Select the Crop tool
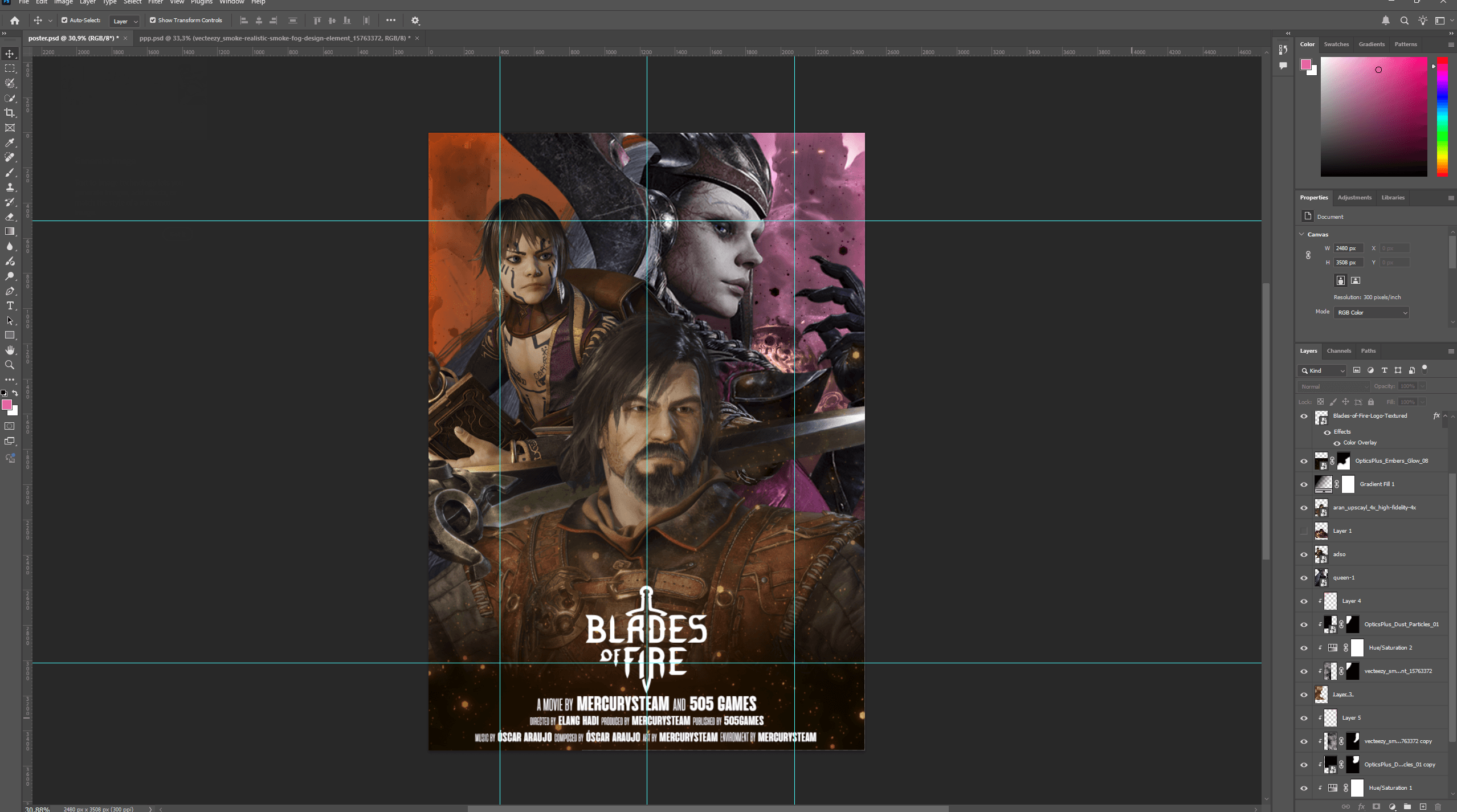This screenshot has height=812, width=1457. (10, 113)
